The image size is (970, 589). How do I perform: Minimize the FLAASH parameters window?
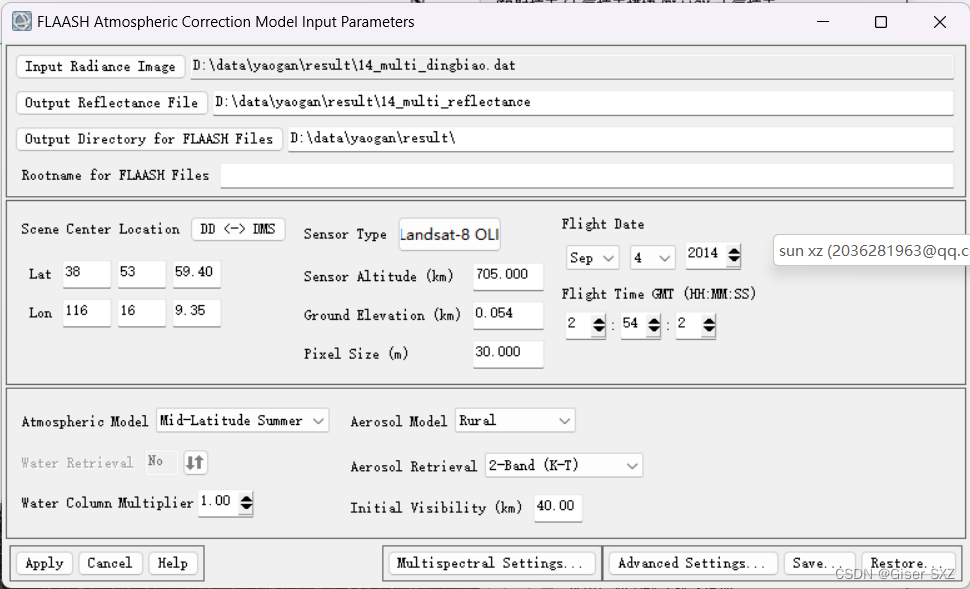pyautogui.click(x=823, y=22)
